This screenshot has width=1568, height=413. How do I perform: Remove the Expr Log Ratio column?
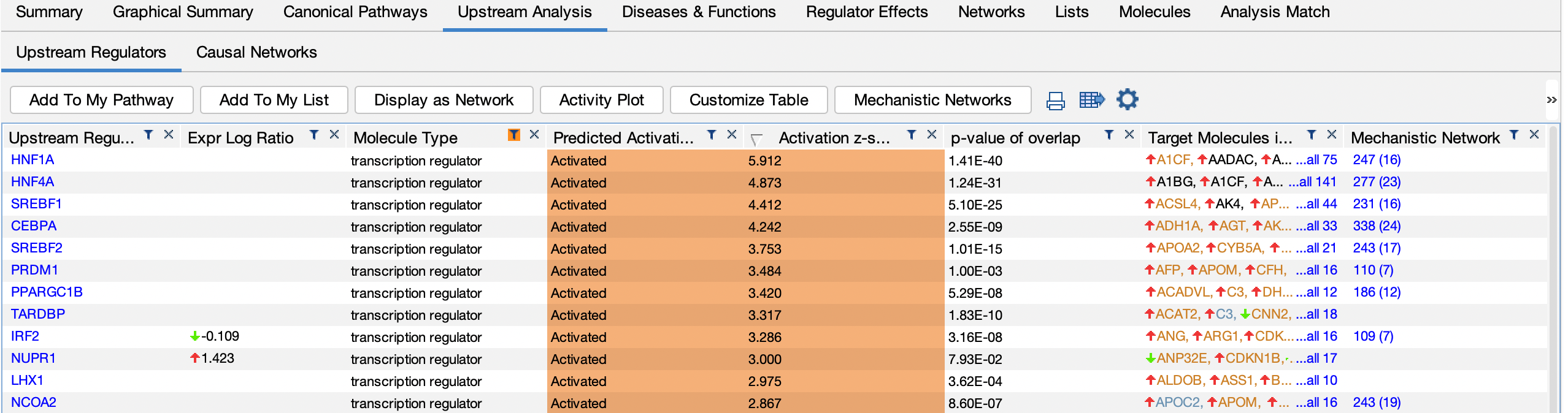pyautogui.click(x=334, y=135)
